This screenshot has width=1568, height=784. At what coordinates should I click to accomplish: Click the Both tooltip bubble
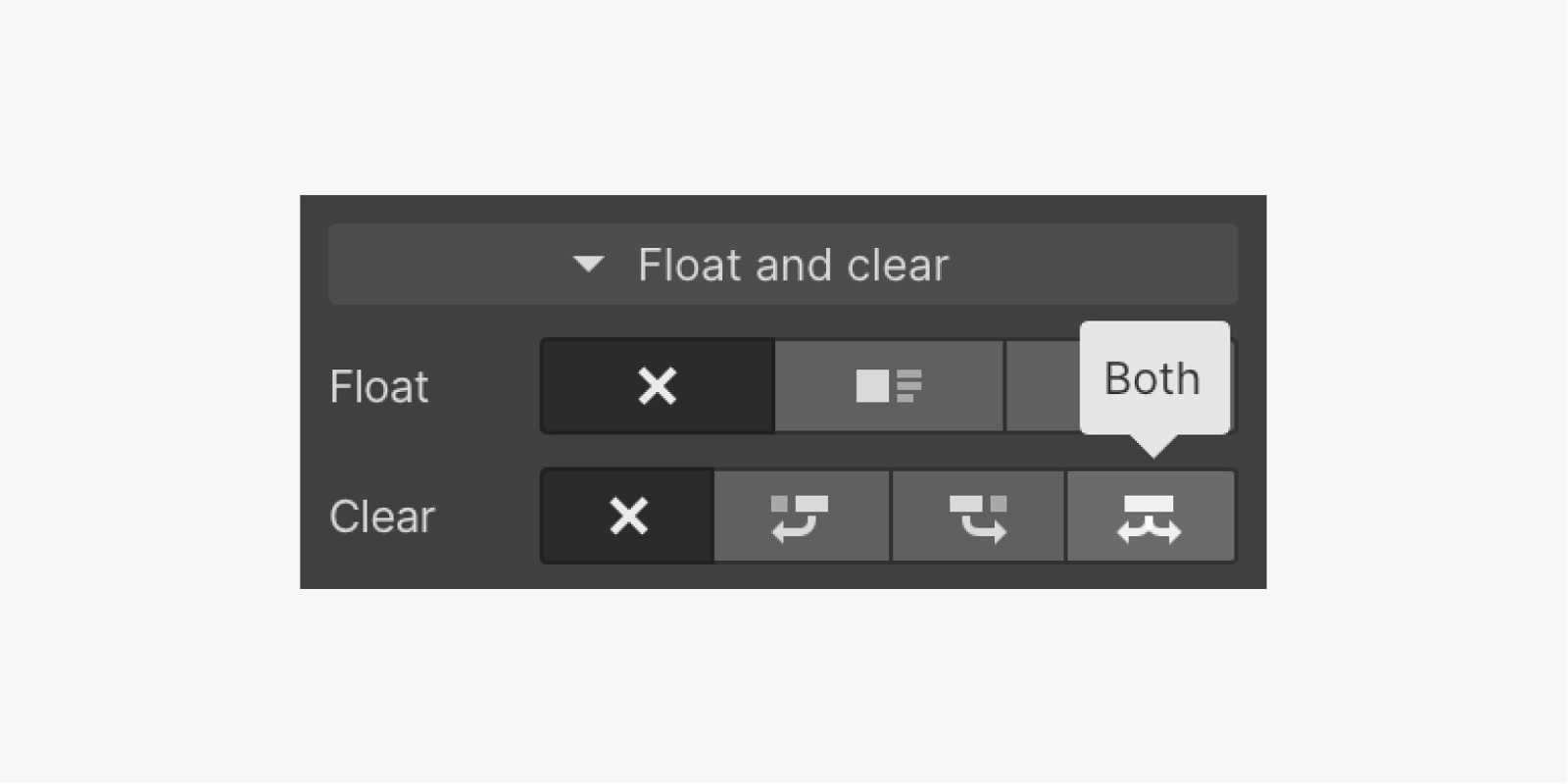pos(1153,378)
